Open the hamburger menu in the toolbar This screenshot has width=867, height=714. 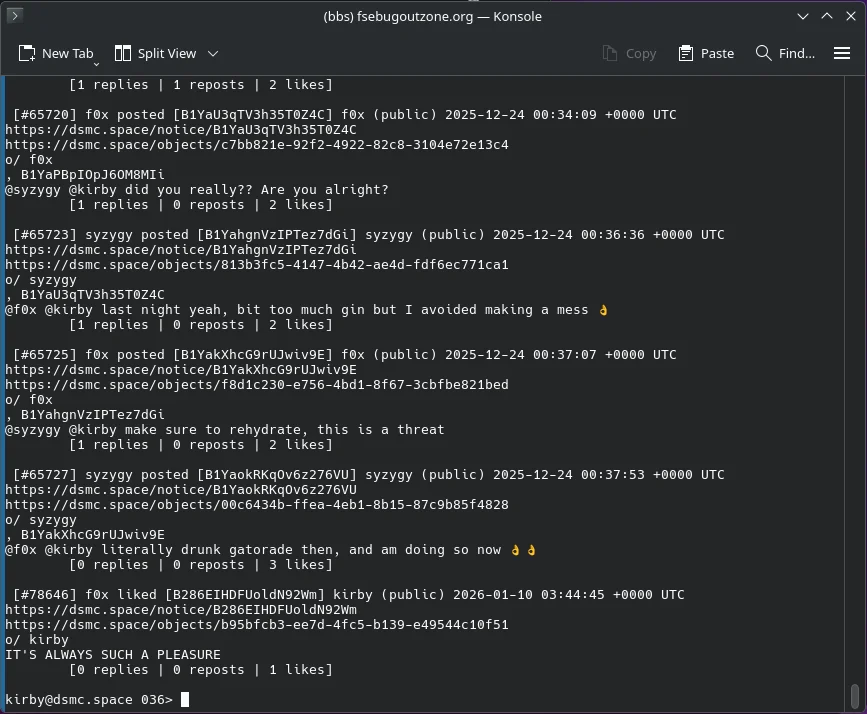842,53
